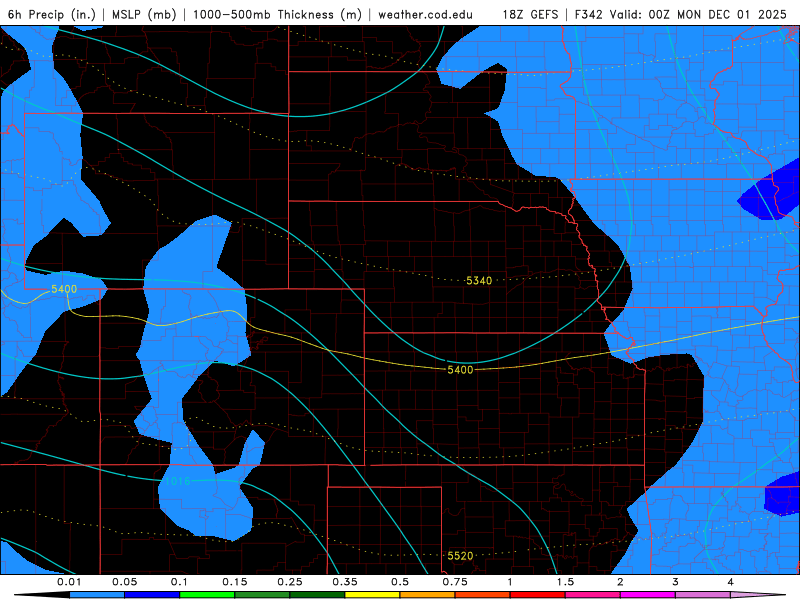Pick the yellow 0.35–0.5 color bar segment
Viewport: 800px width, 600px height.
[x=372, y=595]
